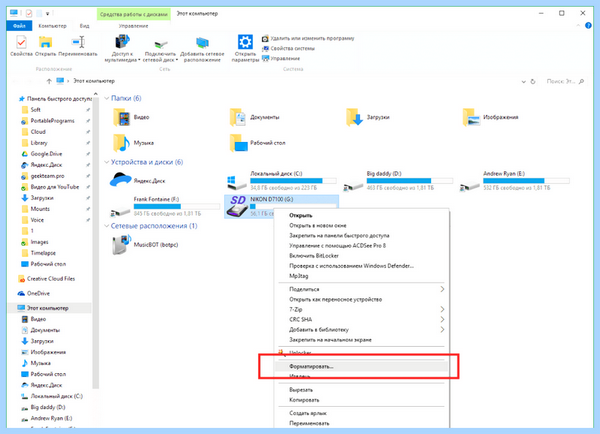Click Локальный диск (C:) usage bar
This screenshot has width=600, height=434.
click(x=293, y=180)
